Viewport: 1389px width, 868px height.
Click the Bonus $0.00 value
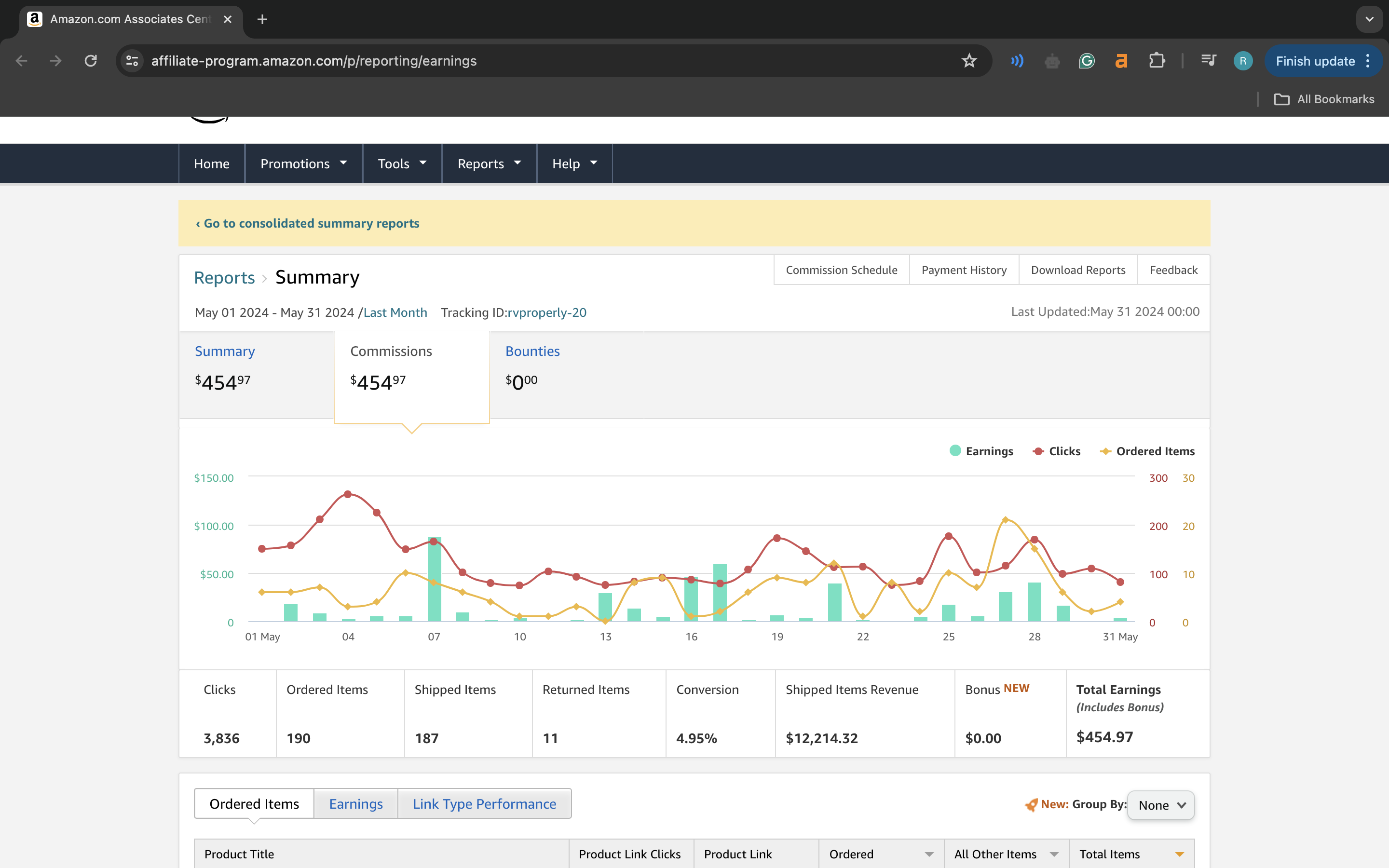983,738
